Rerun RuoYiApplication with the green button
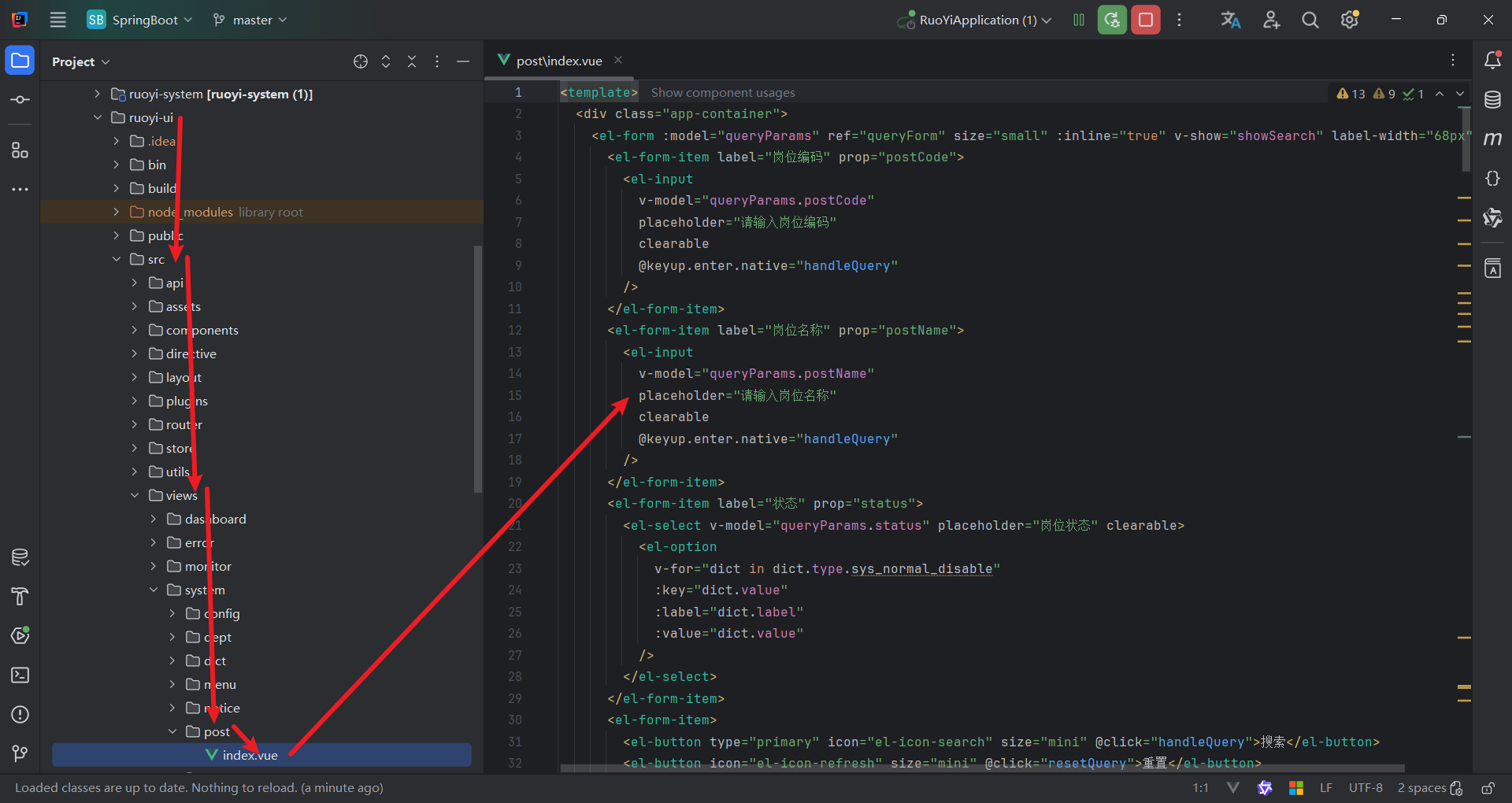Viewport: 1512px width, 803px height. (1112, 20)
